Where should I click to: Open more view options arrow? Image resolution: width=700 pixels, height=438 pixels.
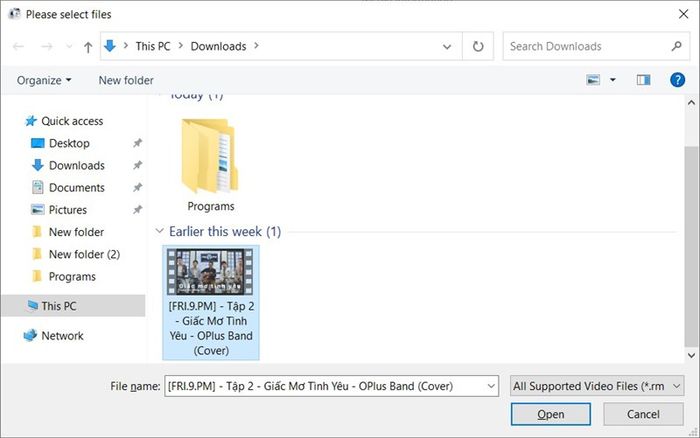613,80
